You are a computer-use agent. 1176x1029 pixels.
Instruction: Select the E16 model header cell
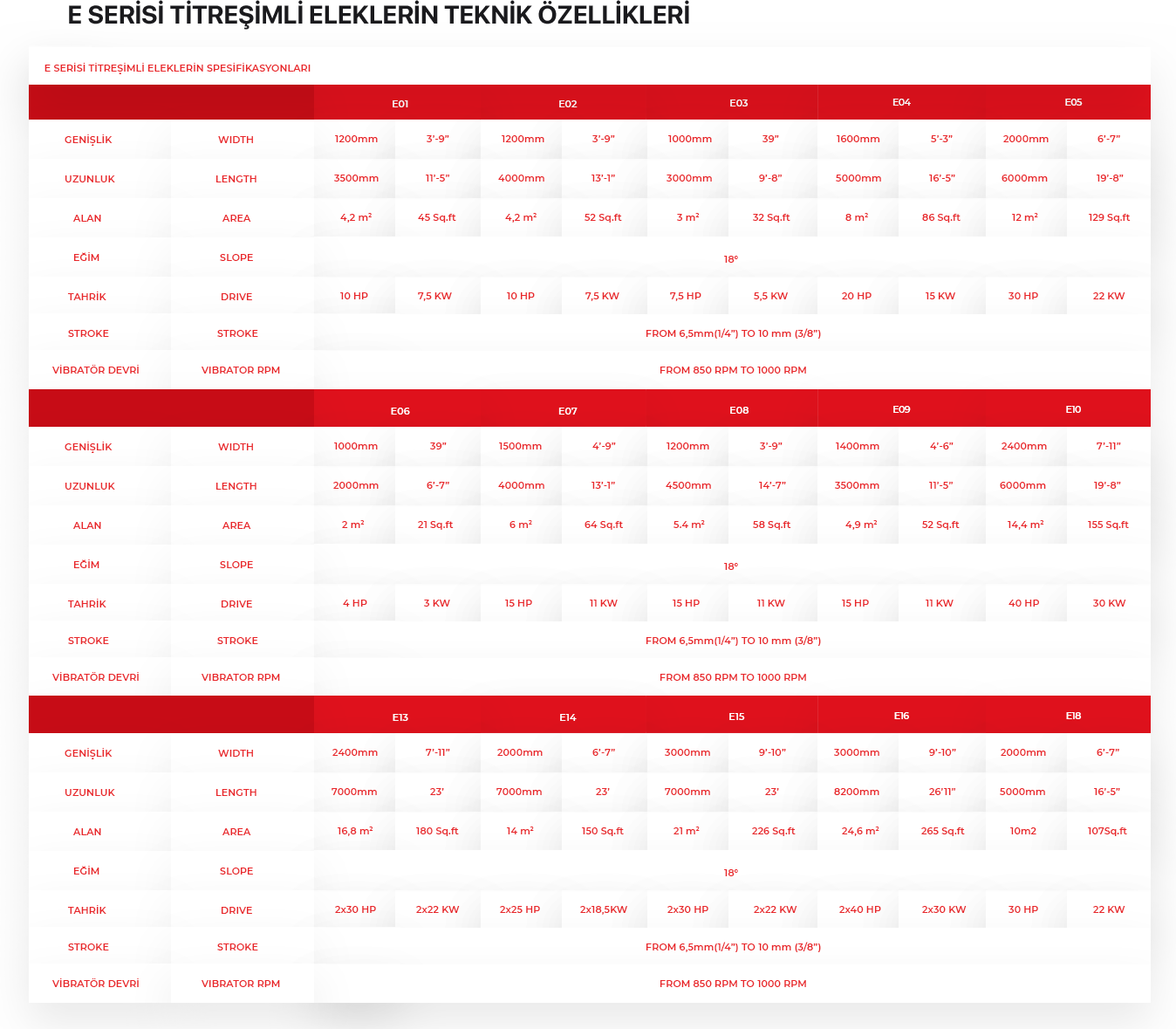[x=901, y=716]
